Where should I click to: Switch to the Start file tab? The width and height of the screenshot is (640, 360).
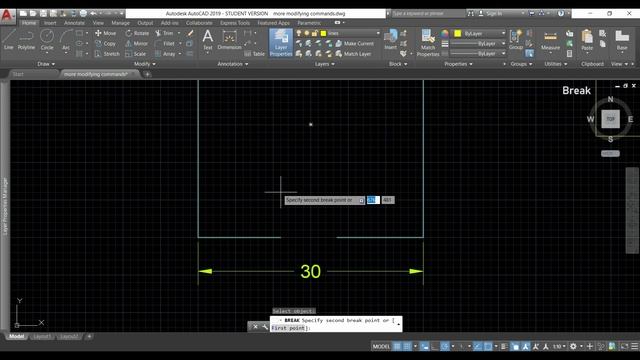[x=18, y=74]
